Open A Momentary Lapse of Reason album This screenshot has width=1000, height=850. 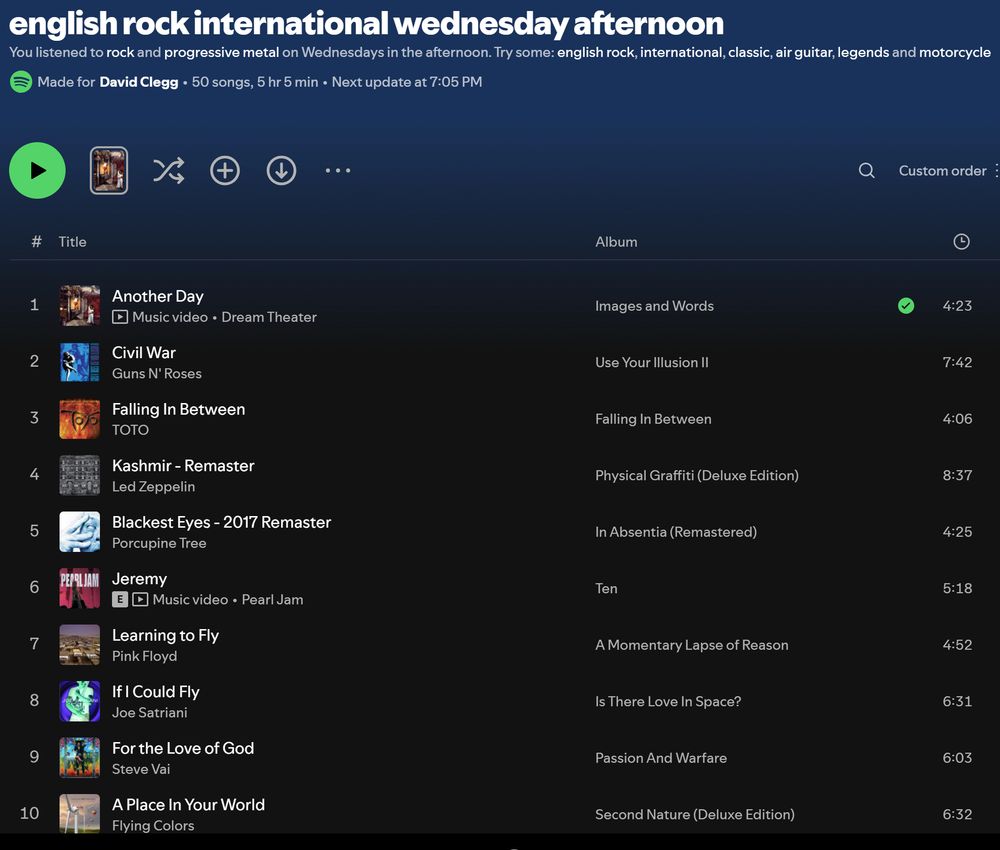tap(691, 645)
